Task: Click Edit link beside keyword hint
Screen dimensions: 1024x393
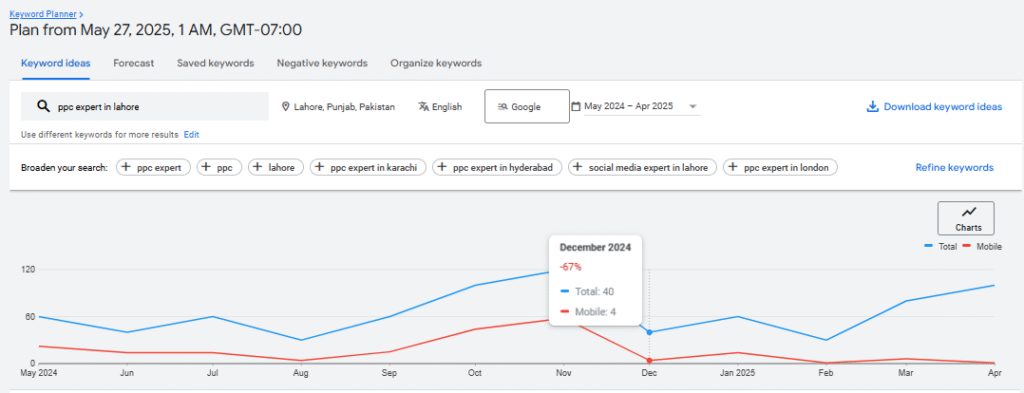Action: (191, 135)
